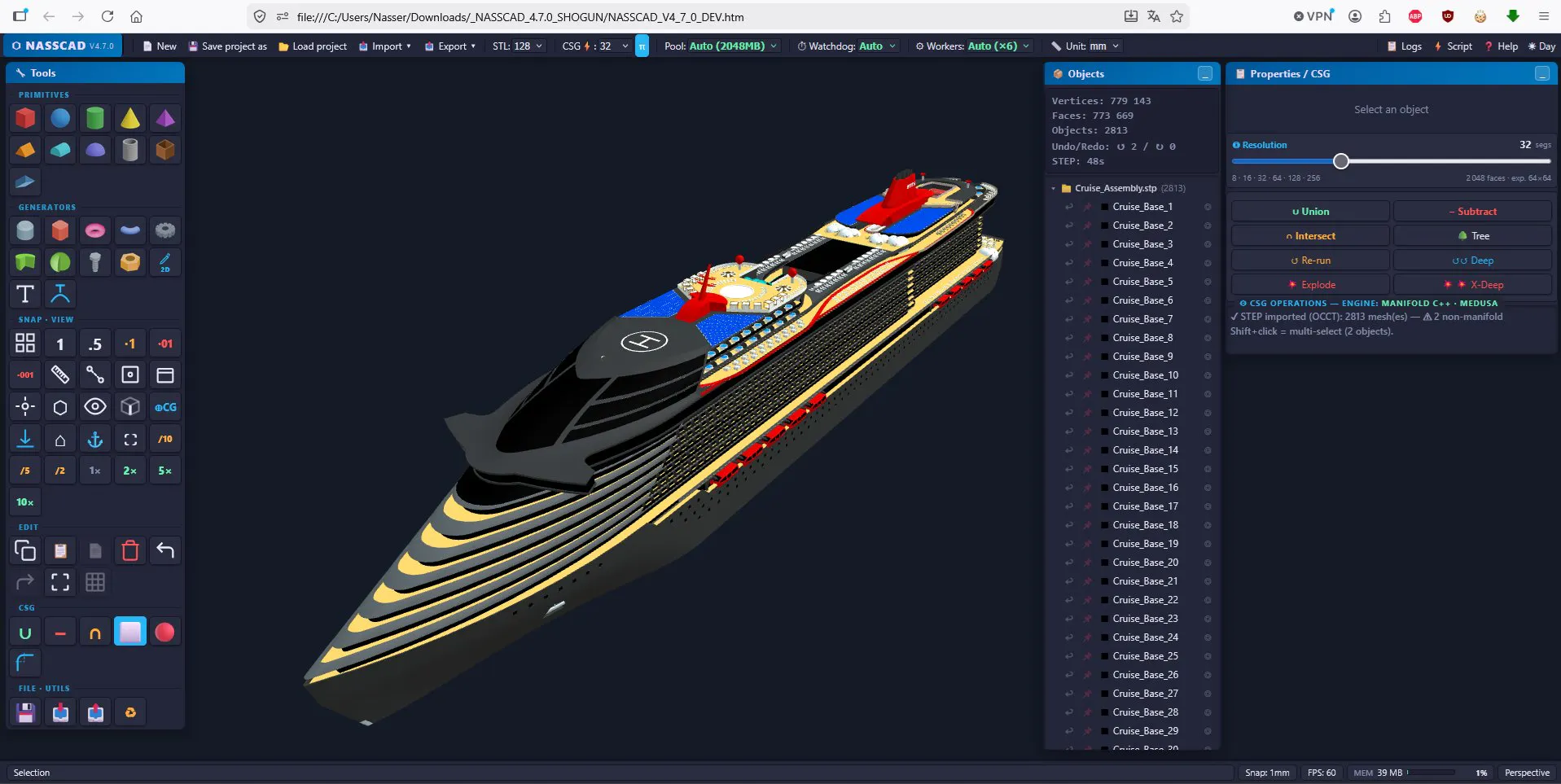The width and height of the screenshot is (1561, 784).
Task: Add a red cube primitive
Action: (x=25, y=118)
